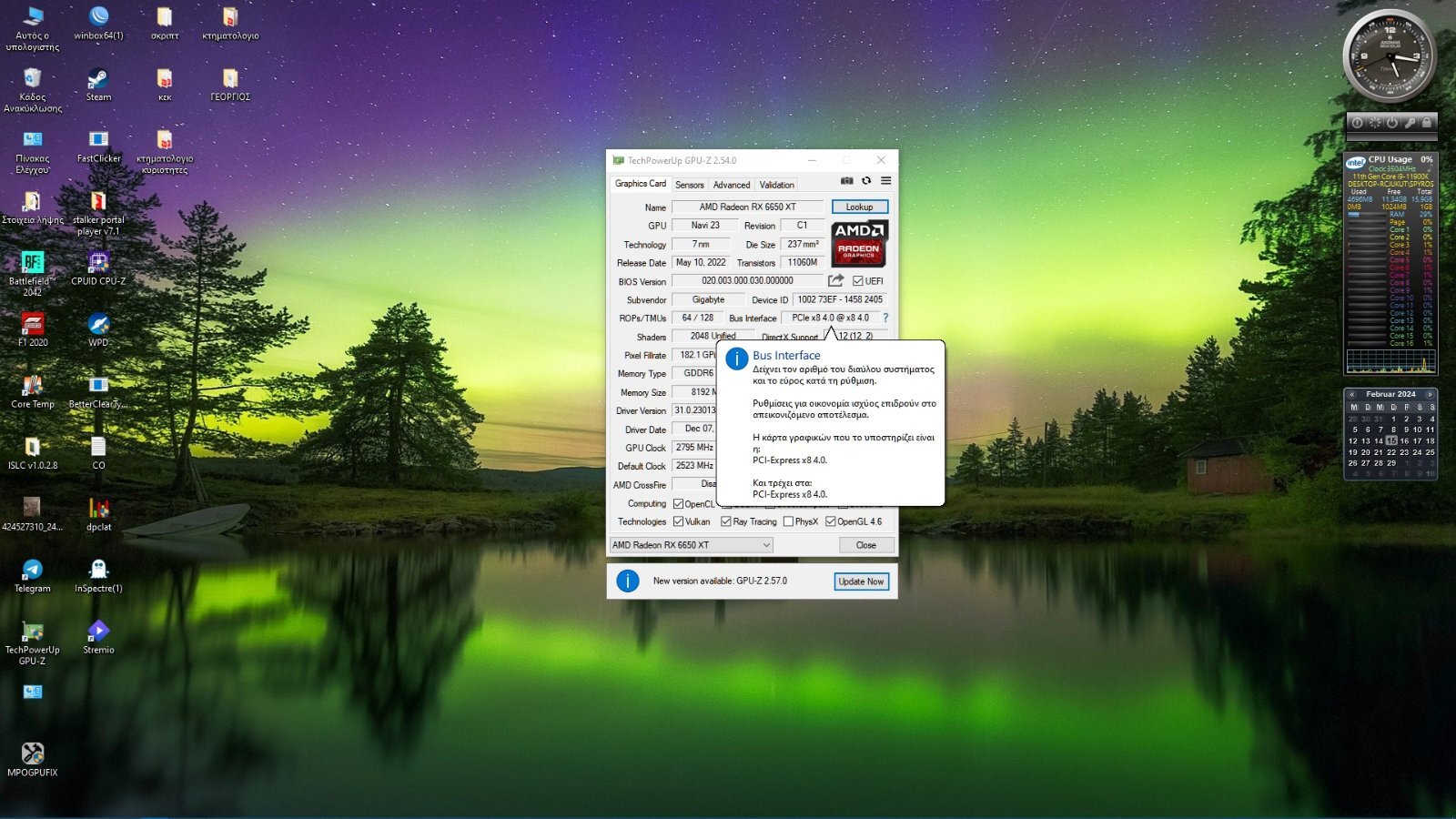Open the Battlefield 2042 desktop icon
Image resolution: width=1456 pixels, height=819 pixels.
[x=33, y=274]
